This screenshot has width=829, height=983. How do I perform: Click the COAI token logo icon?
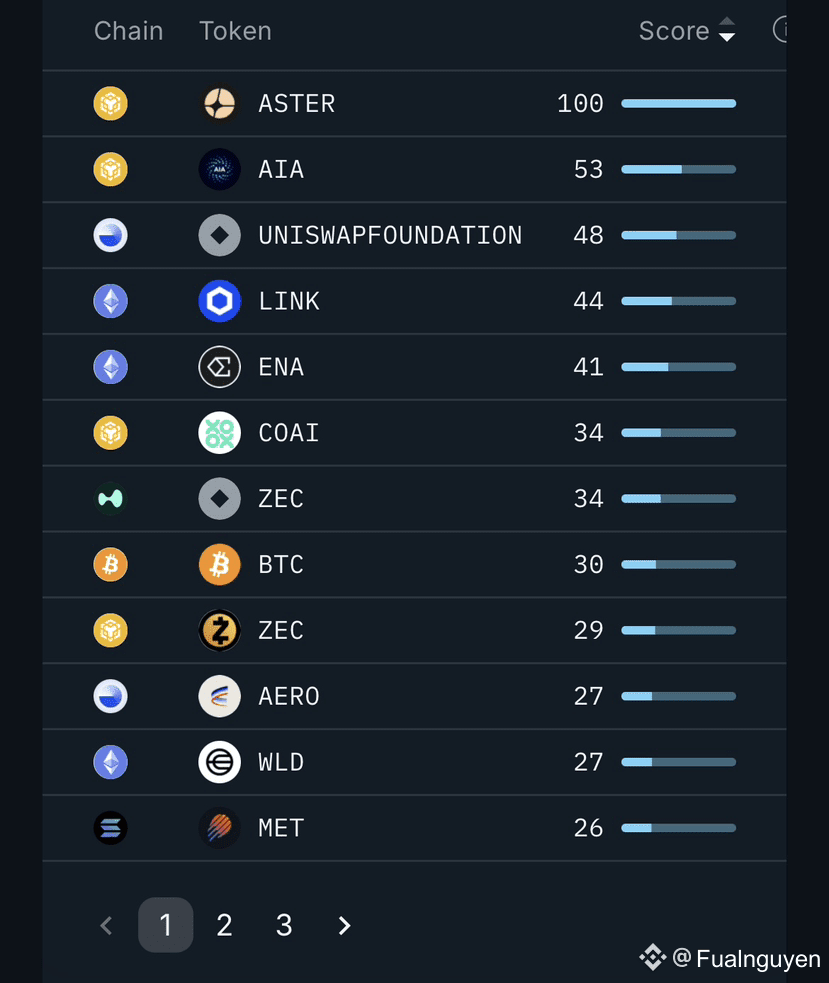[219, 433]
